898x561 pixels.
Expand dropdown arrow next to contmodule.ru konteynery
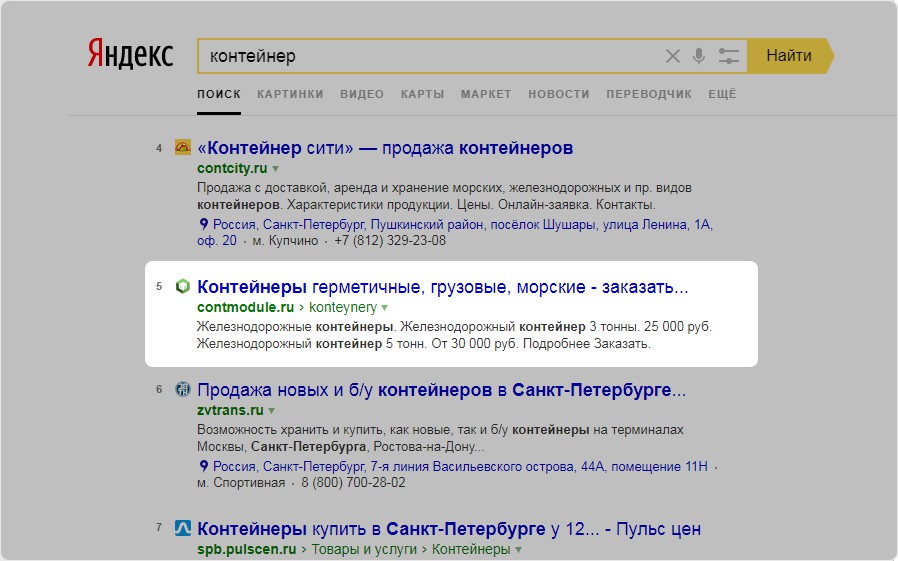tap(385, 308)
